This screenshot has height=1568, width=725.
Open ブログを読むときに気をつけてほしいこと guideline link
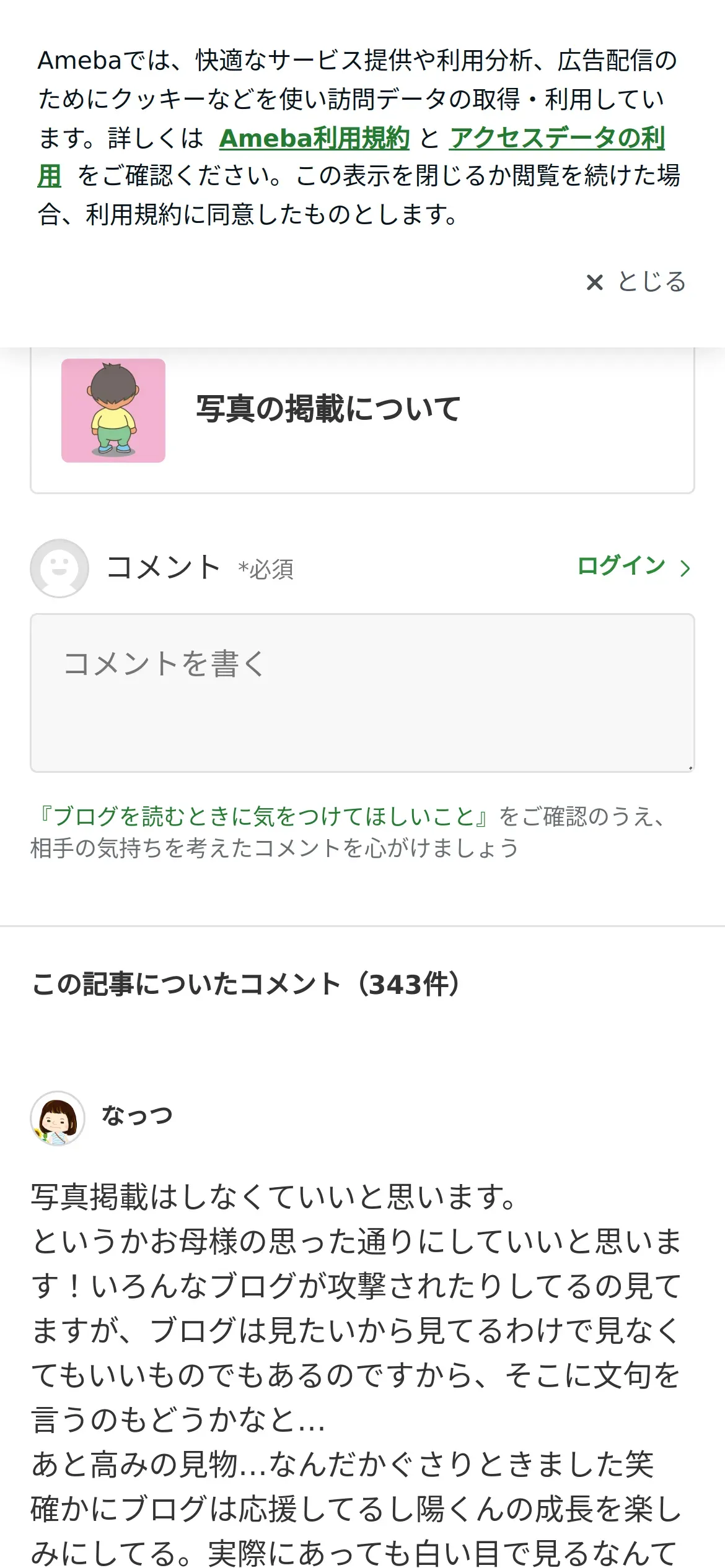[265, 816]
